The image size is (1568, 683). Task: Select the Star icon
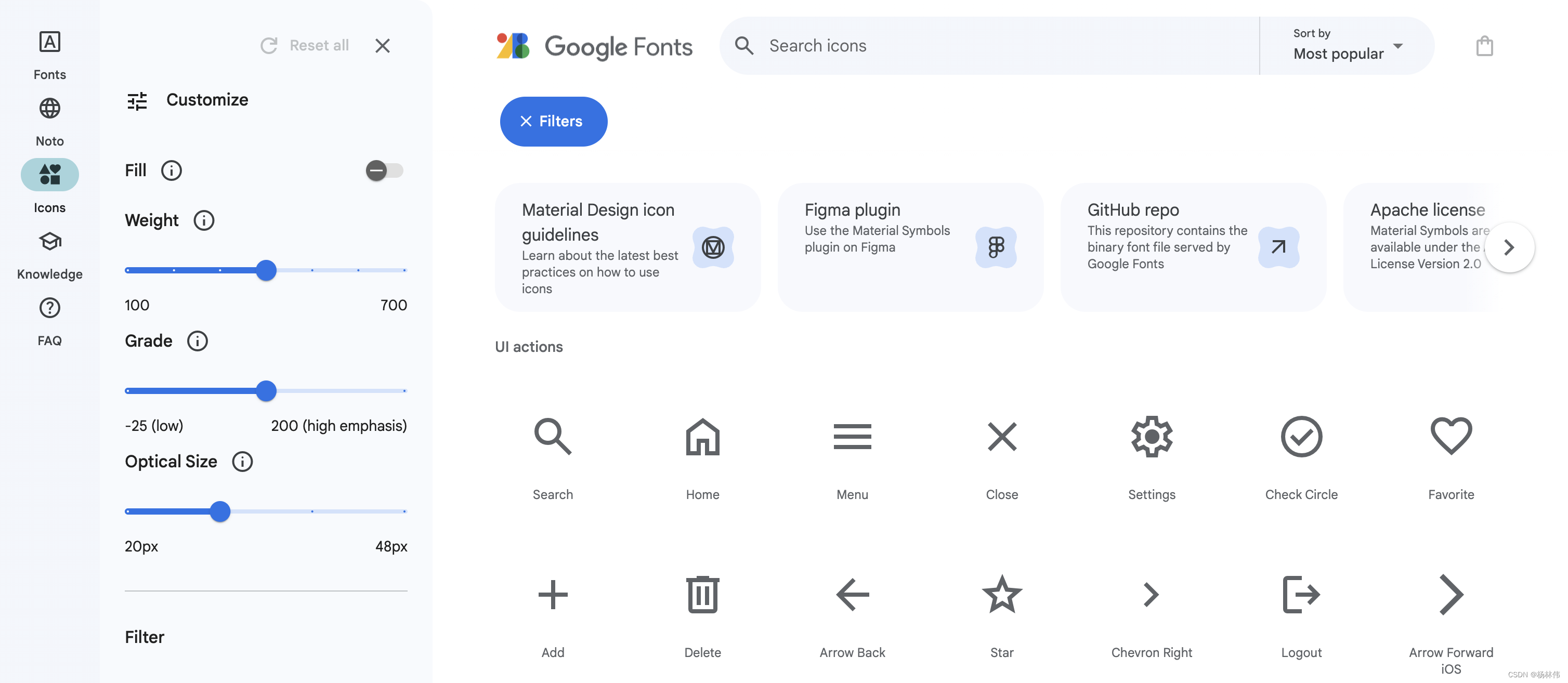(x=1001, y=594)
